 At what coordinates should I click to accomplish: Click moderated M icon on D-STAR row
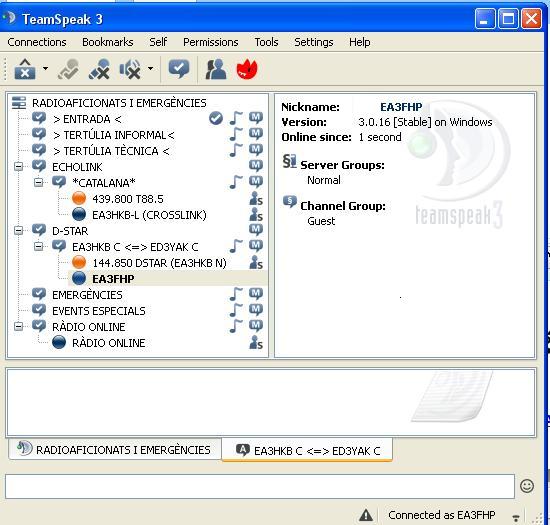[x=256, y=230]
